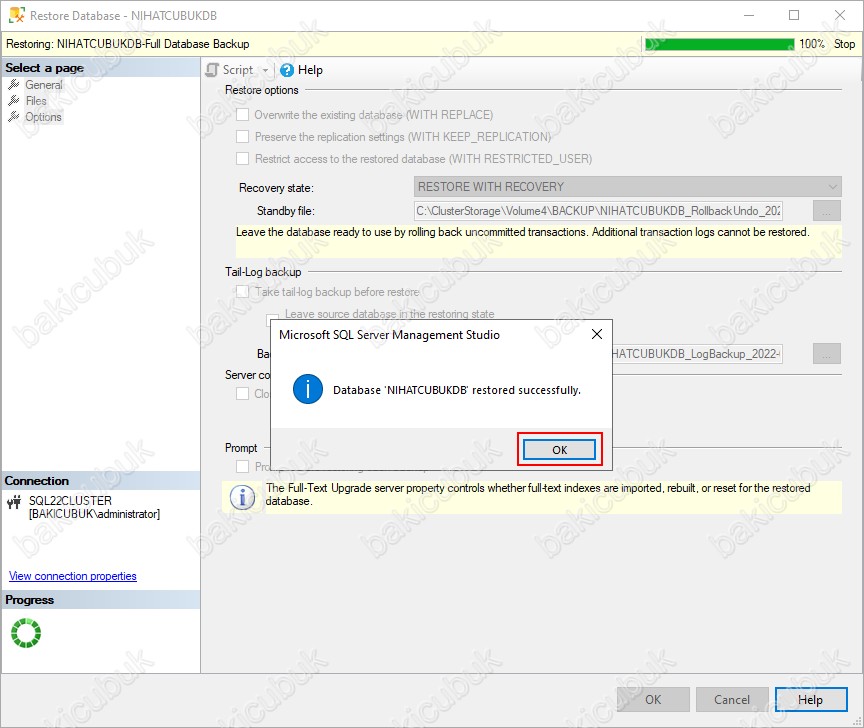
Task: Expand the Script dropdown arrow
Action: [x=265, y=71]
